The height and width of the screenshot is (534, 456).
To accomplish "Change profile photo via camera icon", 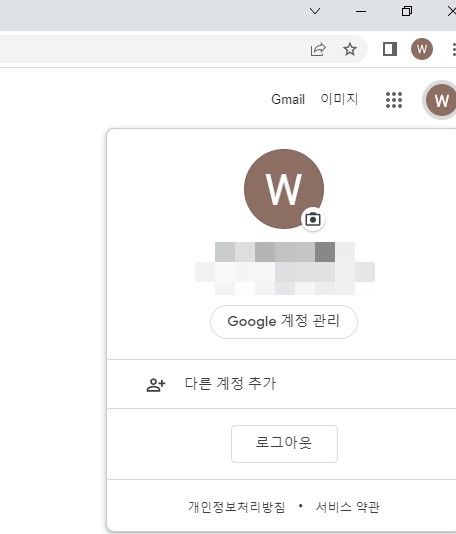I will point(313,219).
